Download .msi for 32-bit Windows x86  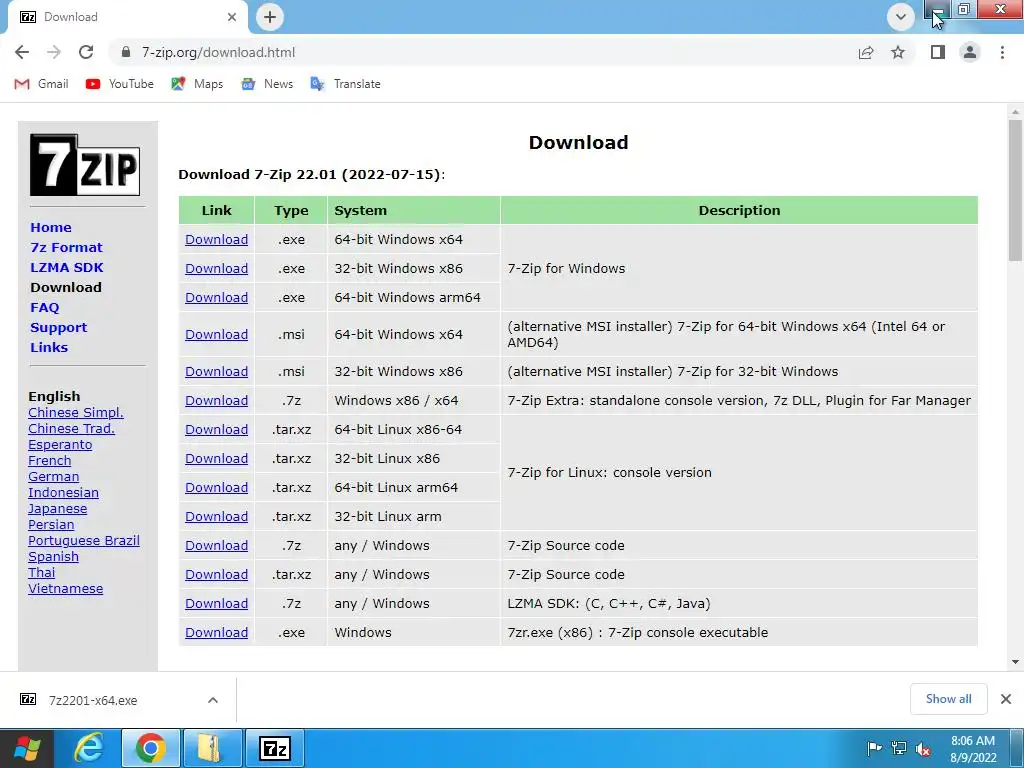216,372
